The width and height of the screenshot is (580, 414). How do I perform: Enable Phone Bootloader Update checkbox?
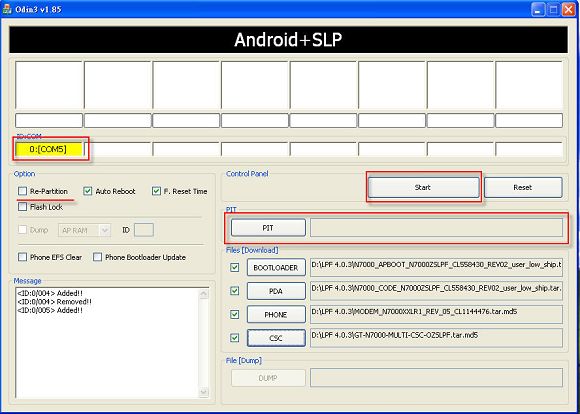click(x=97, y=257)
